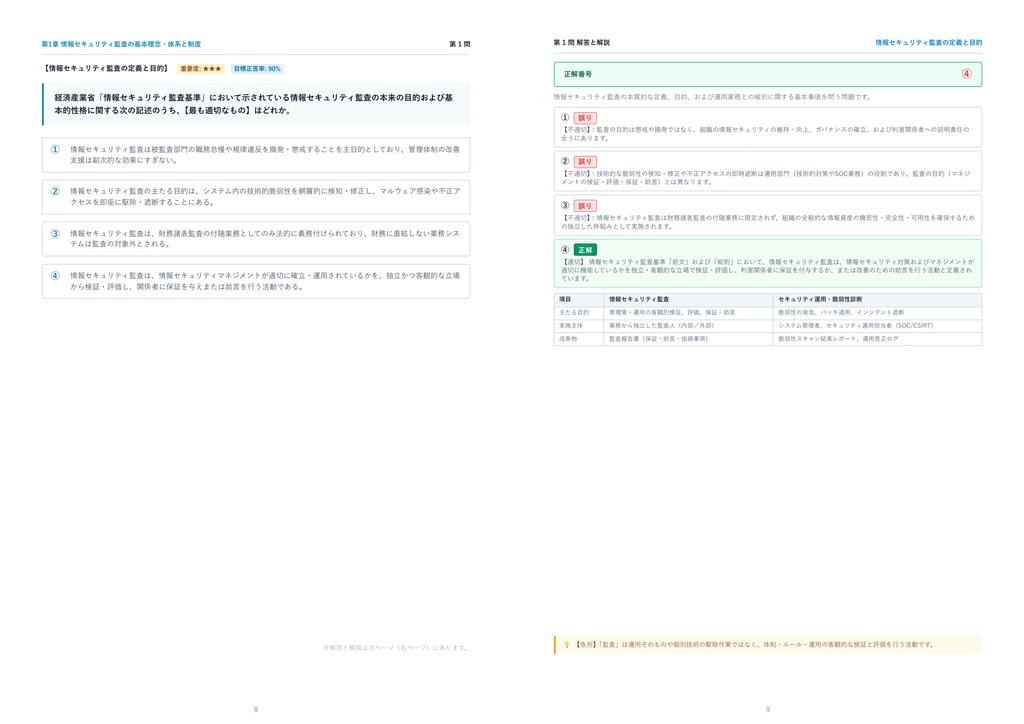Click the green 正解 badge in explanation ④
Viewport: 1024px width, 724px height.
pos(585,250)
